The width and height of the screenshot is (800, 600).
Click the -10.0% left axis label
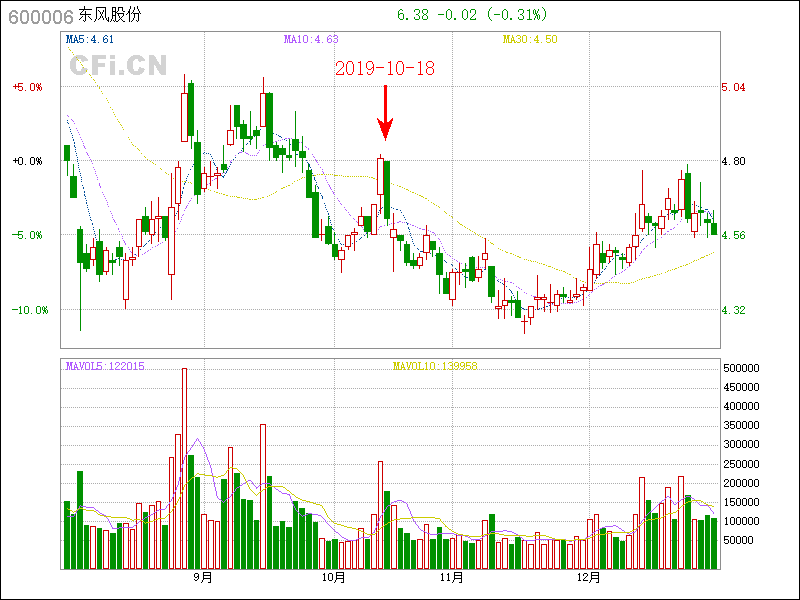click(31, 310)
